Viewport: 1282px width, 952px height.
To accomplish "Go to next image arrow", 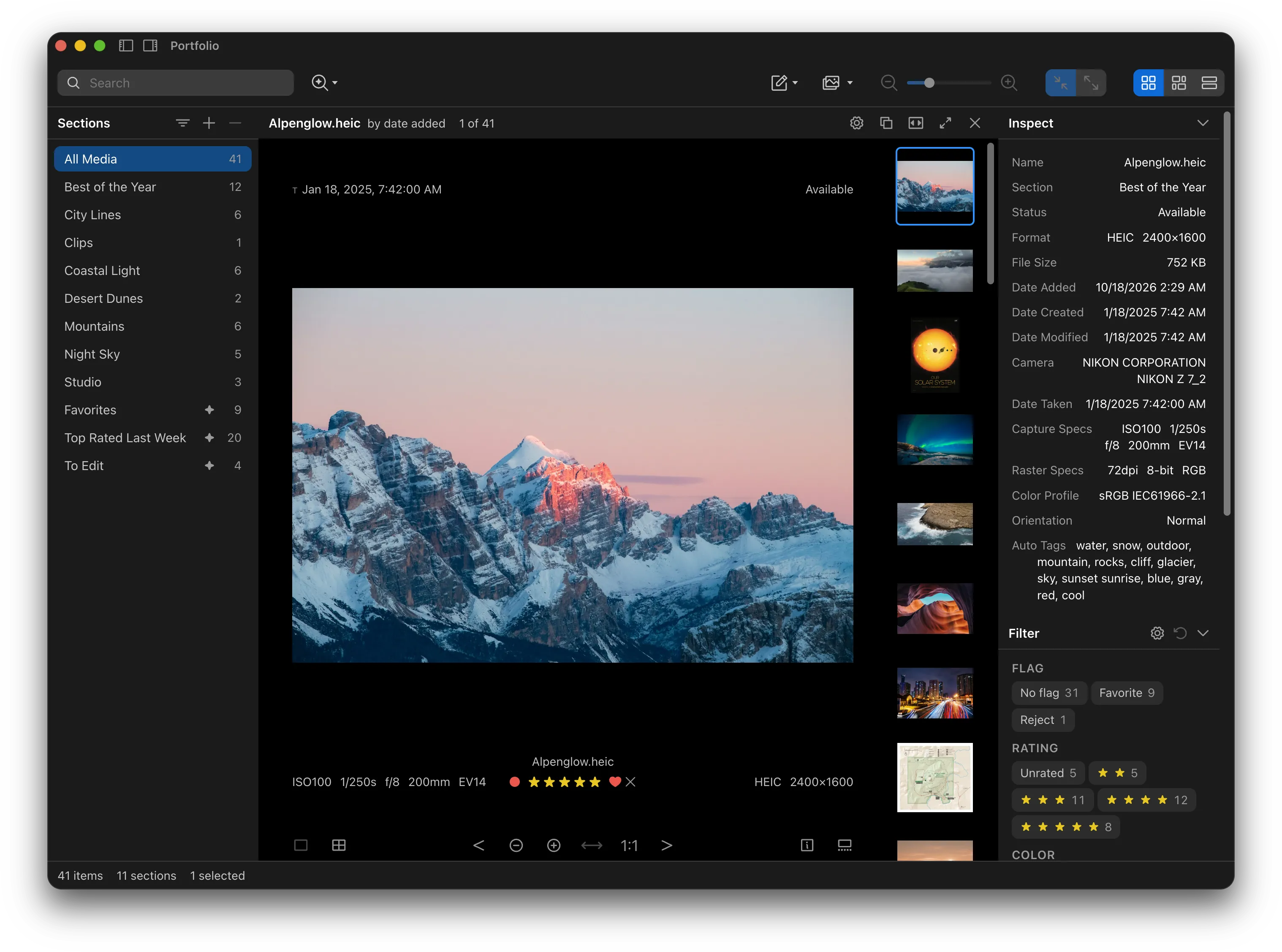I will (667, 845).
